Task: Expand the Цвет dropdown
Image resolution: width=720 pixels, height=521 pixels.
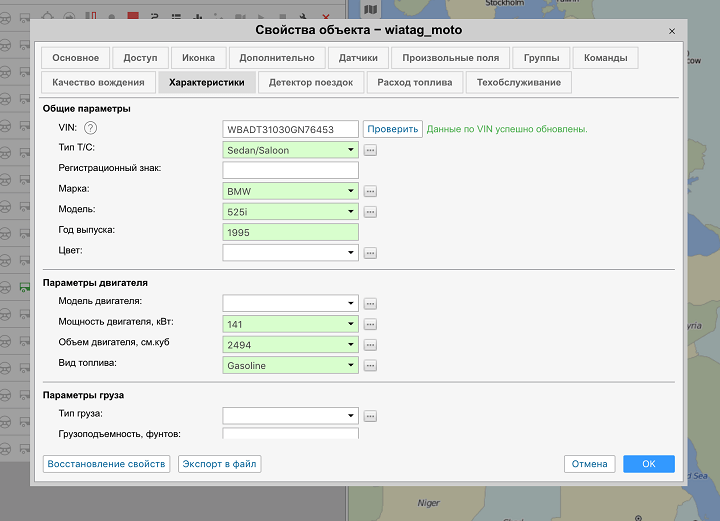Action: point(350,253)
